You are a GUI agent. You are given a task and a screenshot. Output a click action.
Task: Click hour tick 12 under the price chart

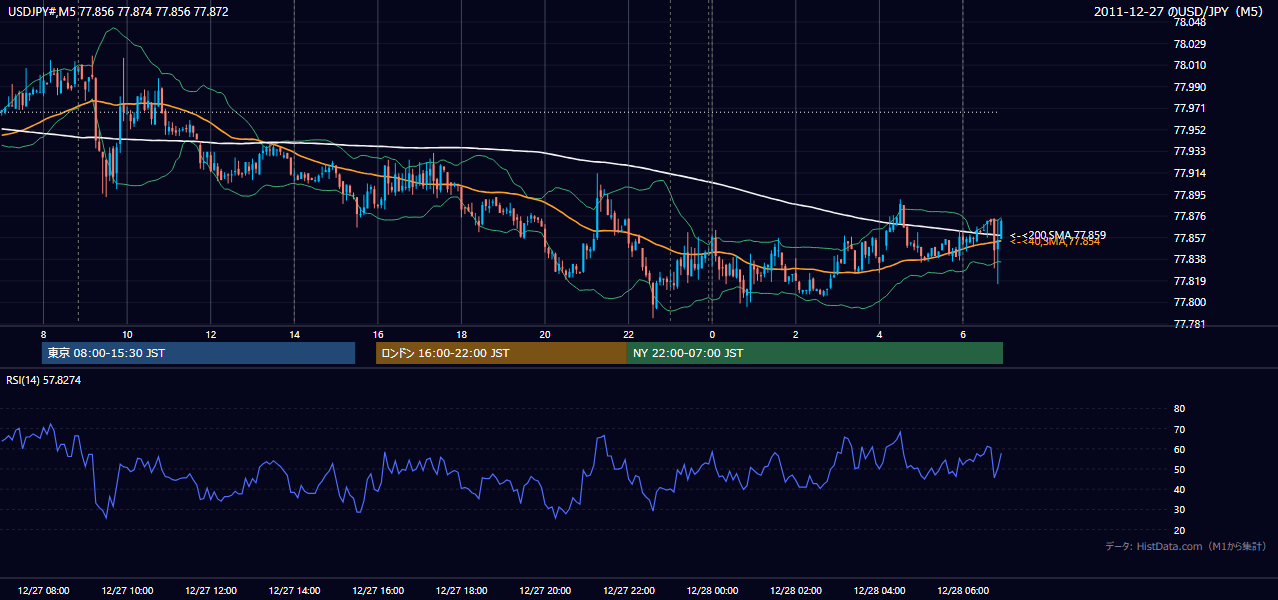211,334
